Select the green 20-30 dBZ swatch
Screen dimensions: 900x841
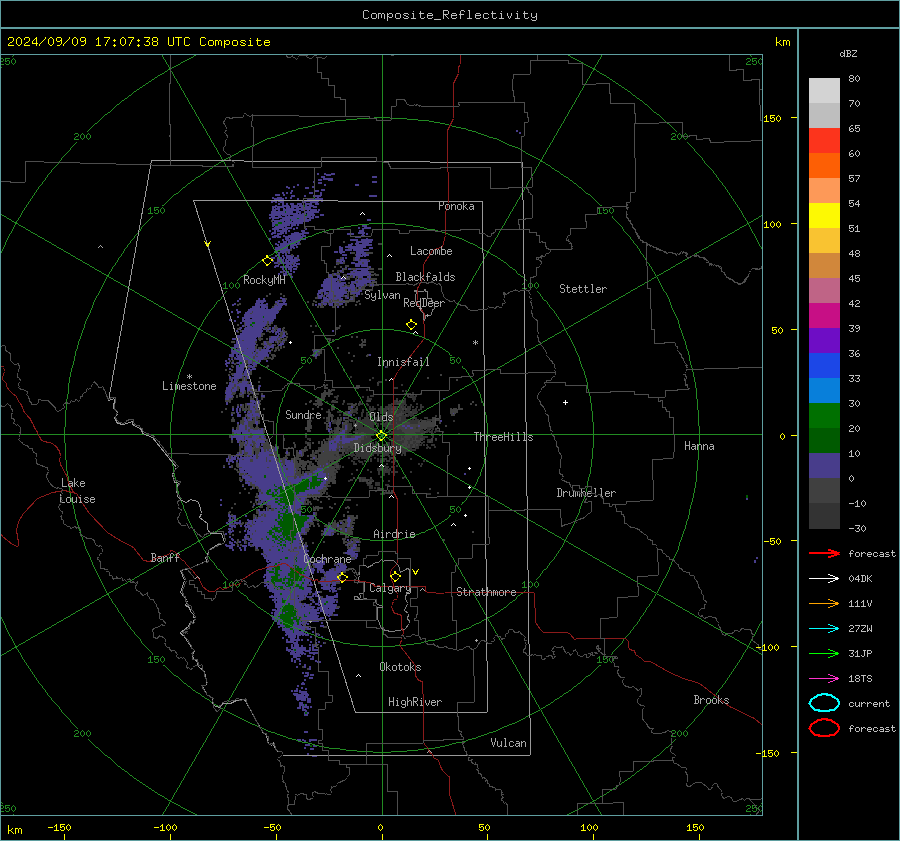[824, 416]
